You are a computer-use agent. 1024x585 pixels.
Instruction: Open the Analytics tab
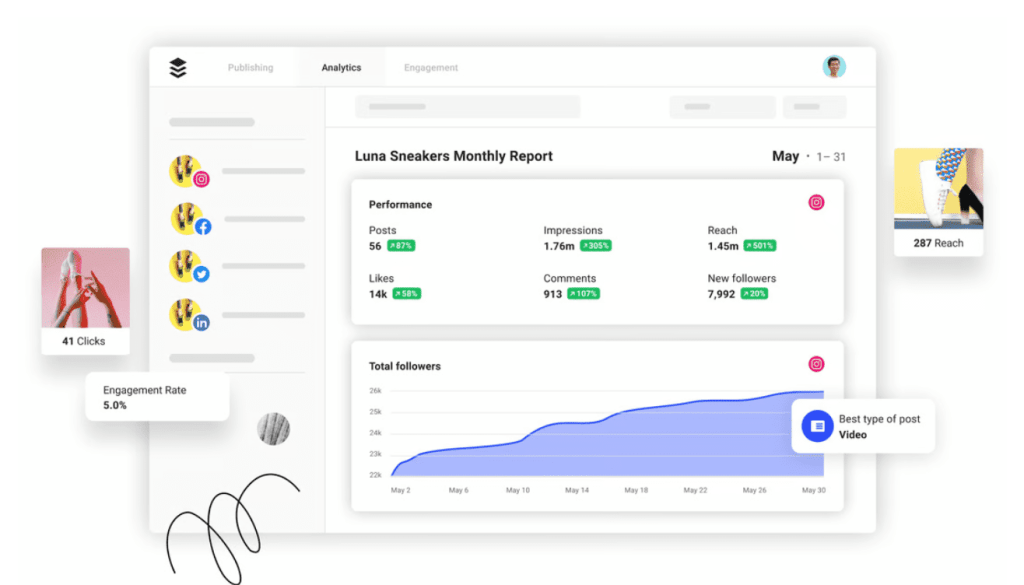[341, 68]
